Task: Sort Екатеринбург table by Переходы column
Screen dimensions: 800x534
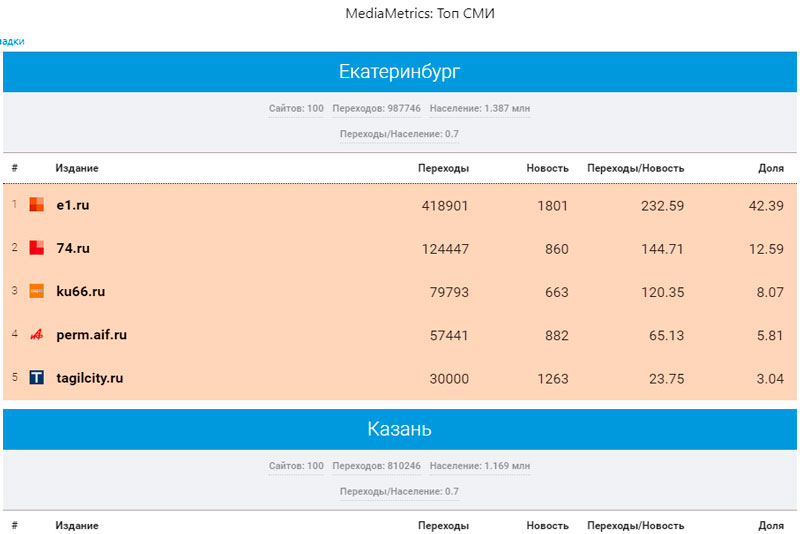Action: [443, 168]
